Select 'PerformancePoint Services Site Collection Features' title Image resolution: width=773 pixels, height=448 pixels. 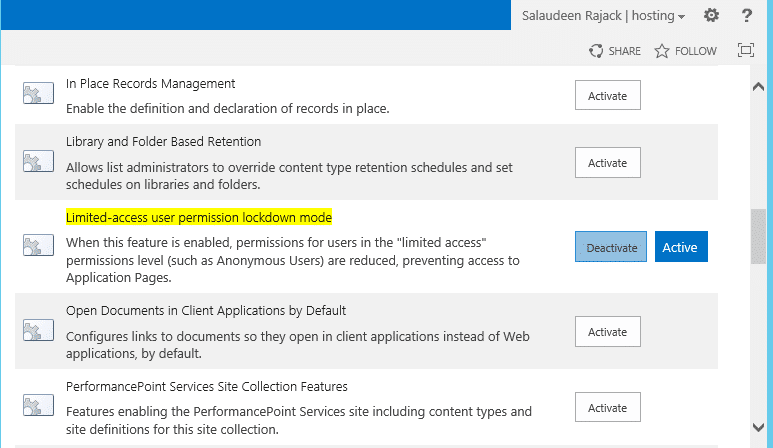(x=207, y=386)
